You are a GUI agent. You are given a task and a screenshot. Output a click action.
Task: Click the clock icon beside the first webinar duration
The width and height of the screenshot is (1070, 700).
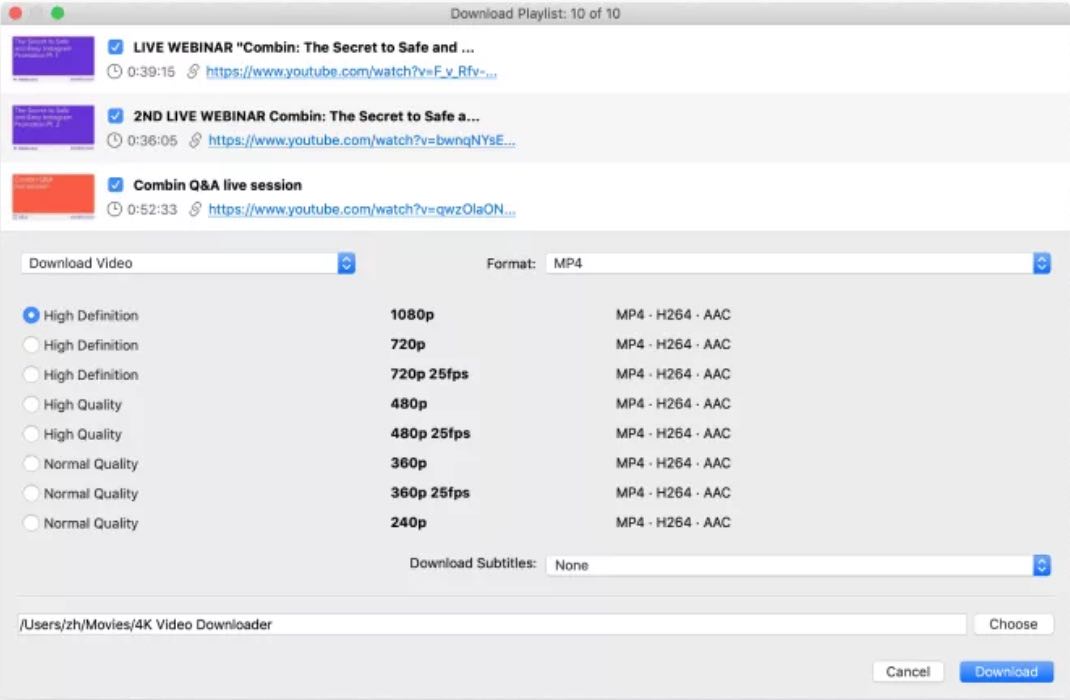[114, 71]
